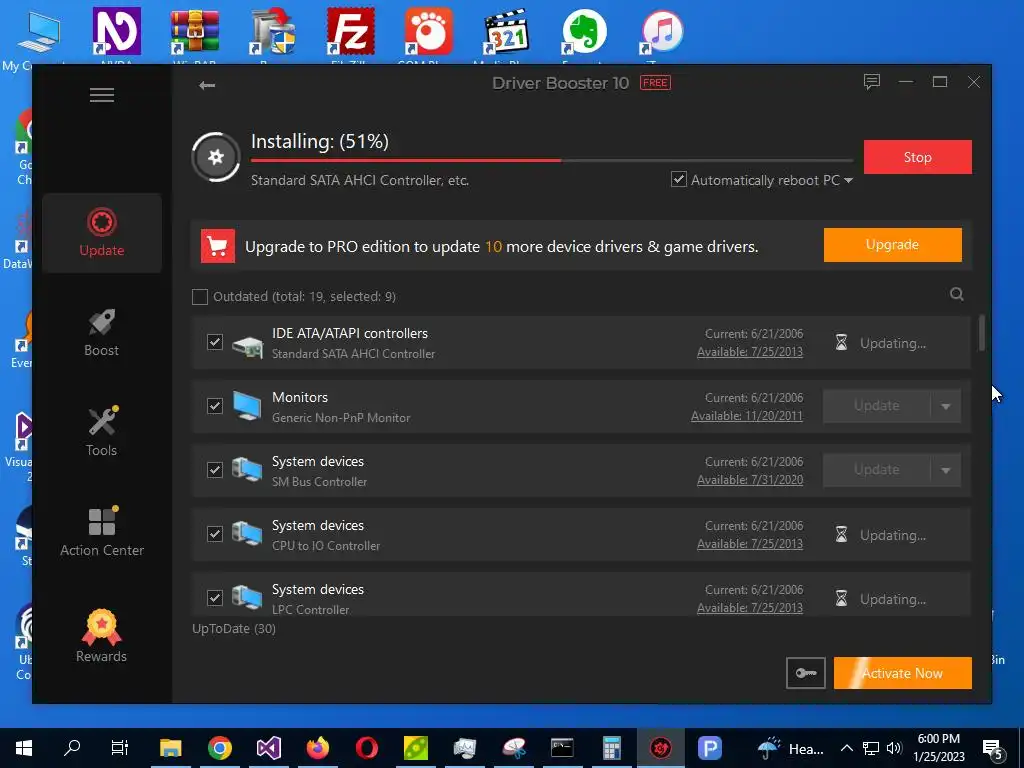Click the orange Upgrade button
1024x768 pixels.
(893, 245)
